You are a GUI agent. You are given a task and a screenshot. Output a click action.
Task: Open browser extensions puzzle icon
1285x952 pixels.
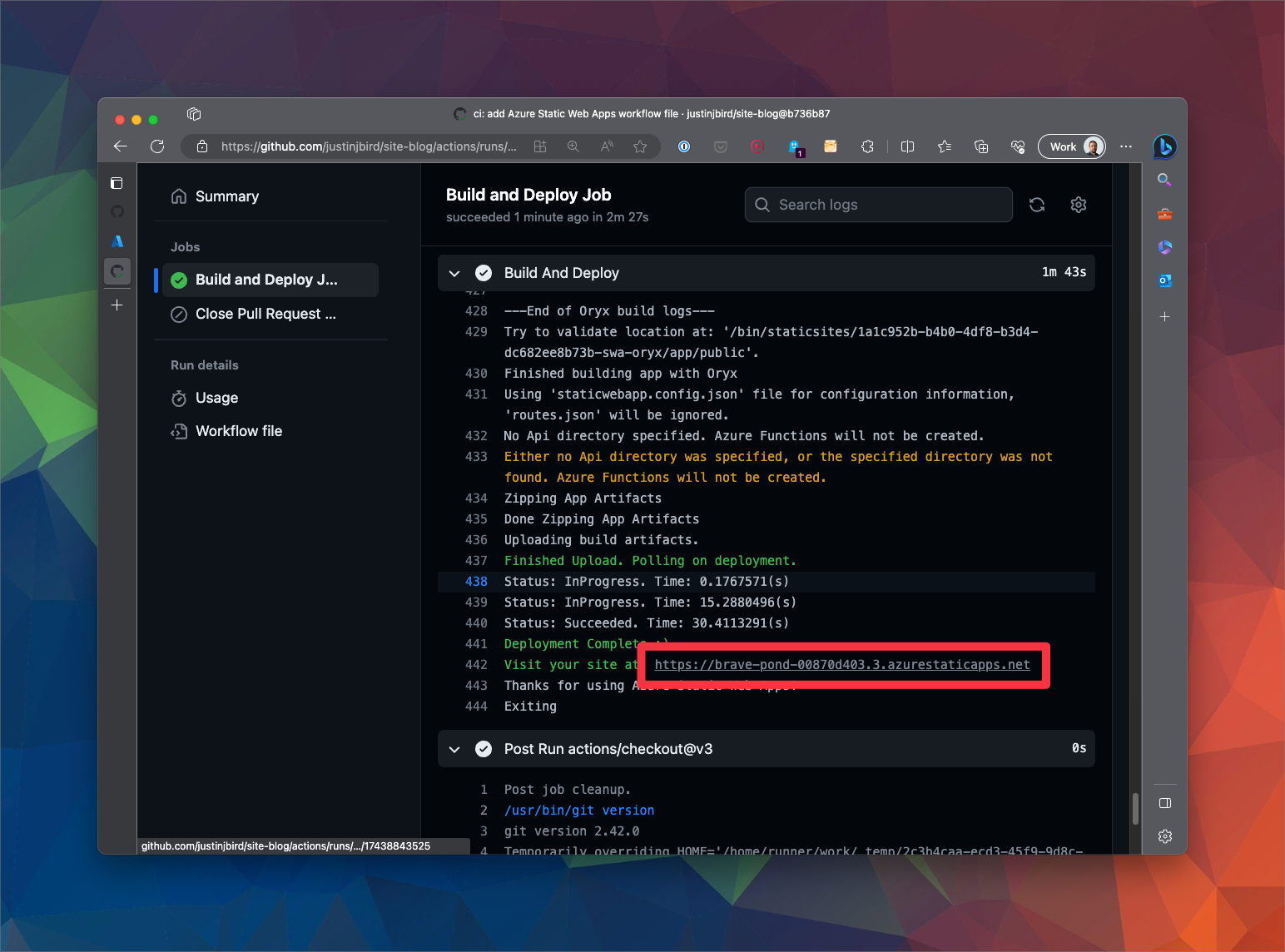click(867, 146)
